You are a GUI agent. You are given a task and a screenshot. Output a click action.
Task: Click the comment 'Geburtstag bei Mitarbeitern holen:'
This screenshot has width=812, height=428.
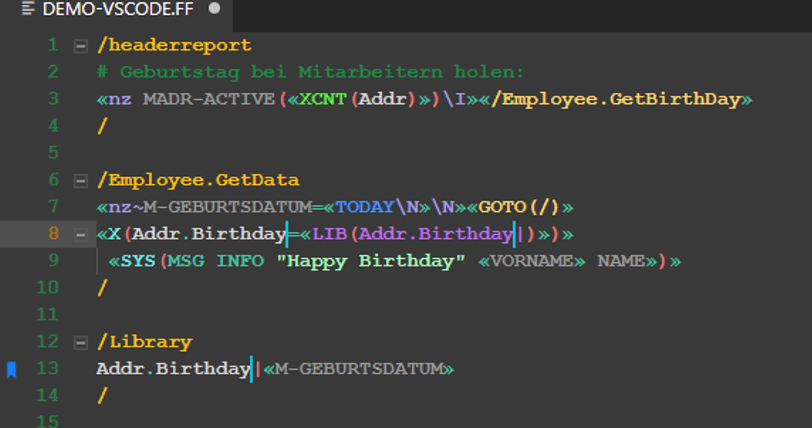(x=322, y=72)
